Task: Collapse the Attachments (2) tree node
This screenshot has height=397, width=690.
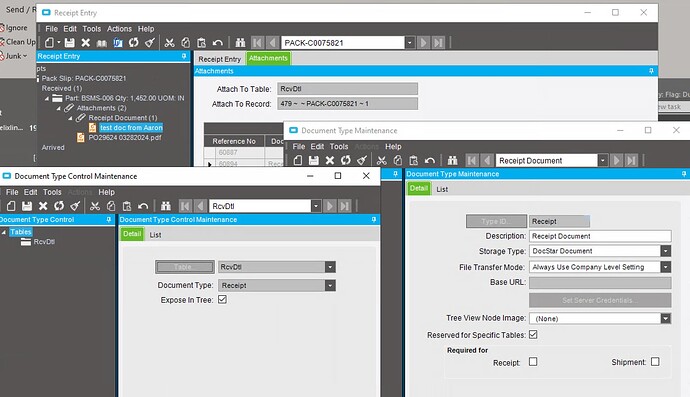Action: [x=59, y=108]
